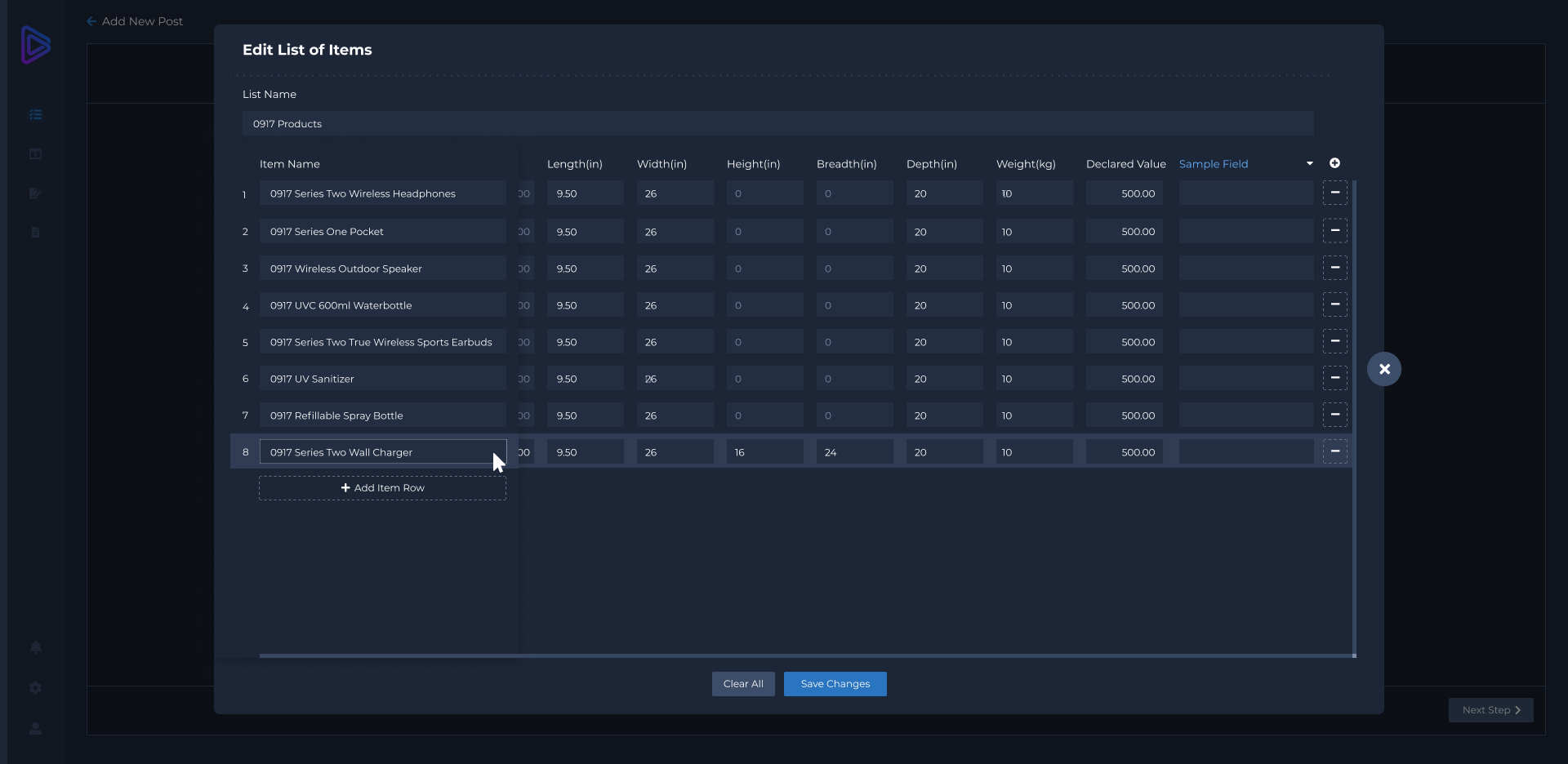This screenshot has width=1568, height=764.
Task: Edit item name 0917 Refillable Spray Bottle
Action: [x=382, y=415]
